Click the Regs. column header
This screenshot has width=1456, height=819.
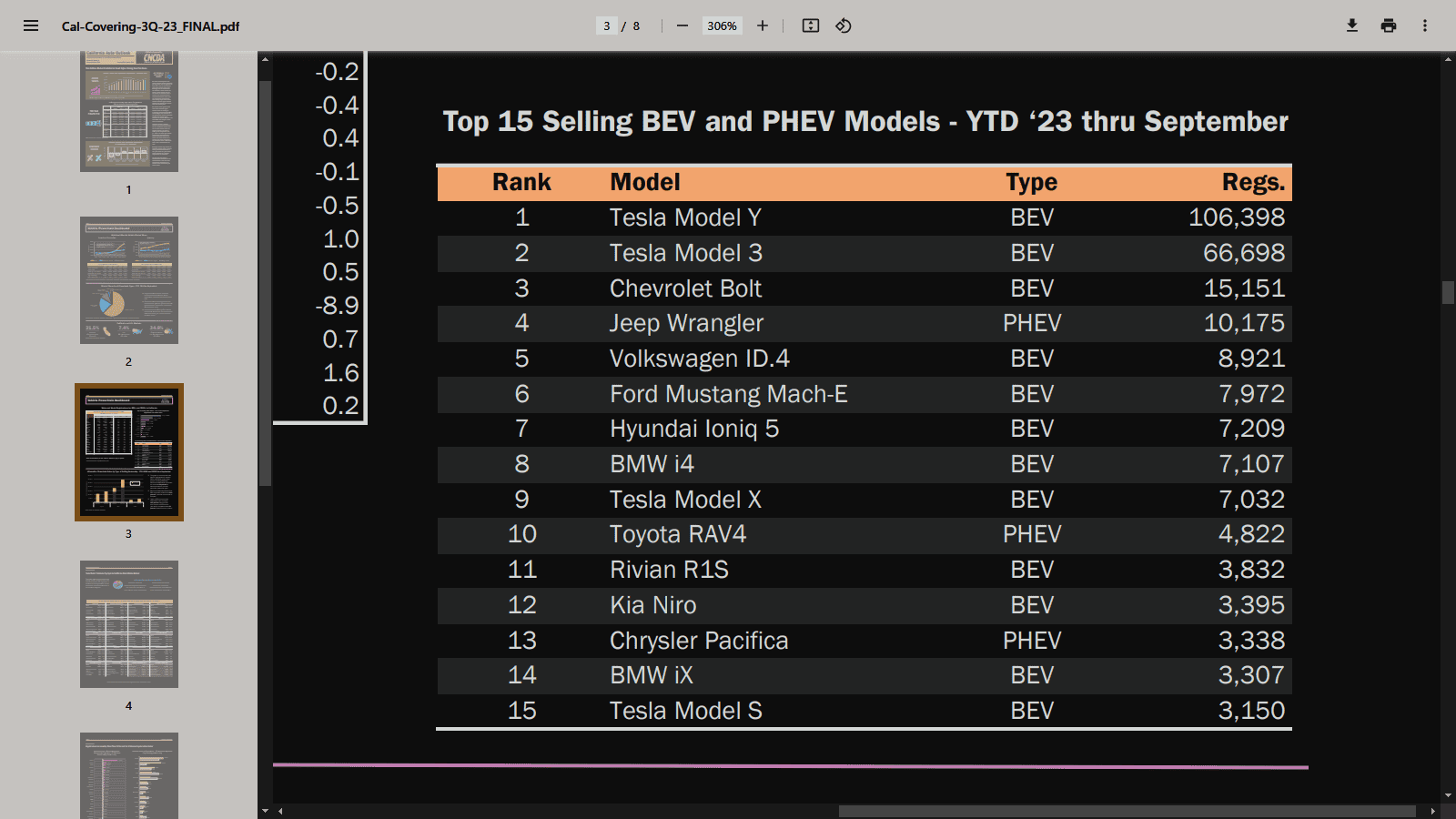tap(1253, 183)
